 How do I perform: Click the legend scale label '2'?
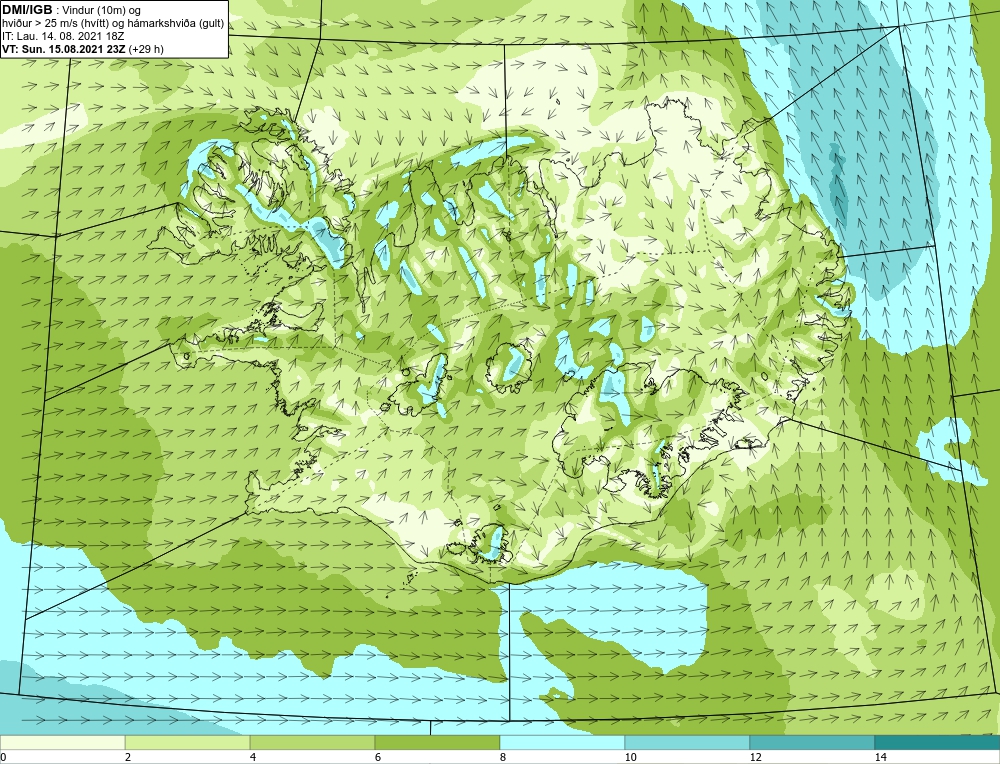128,757
